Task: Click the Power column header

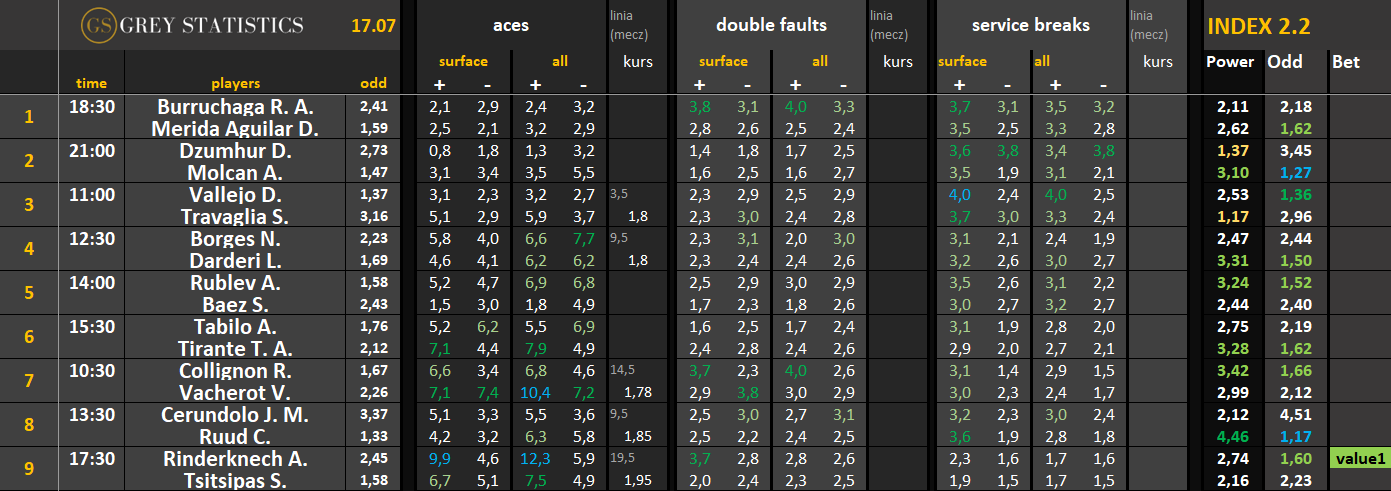Action: click(x=1230, y=62)
